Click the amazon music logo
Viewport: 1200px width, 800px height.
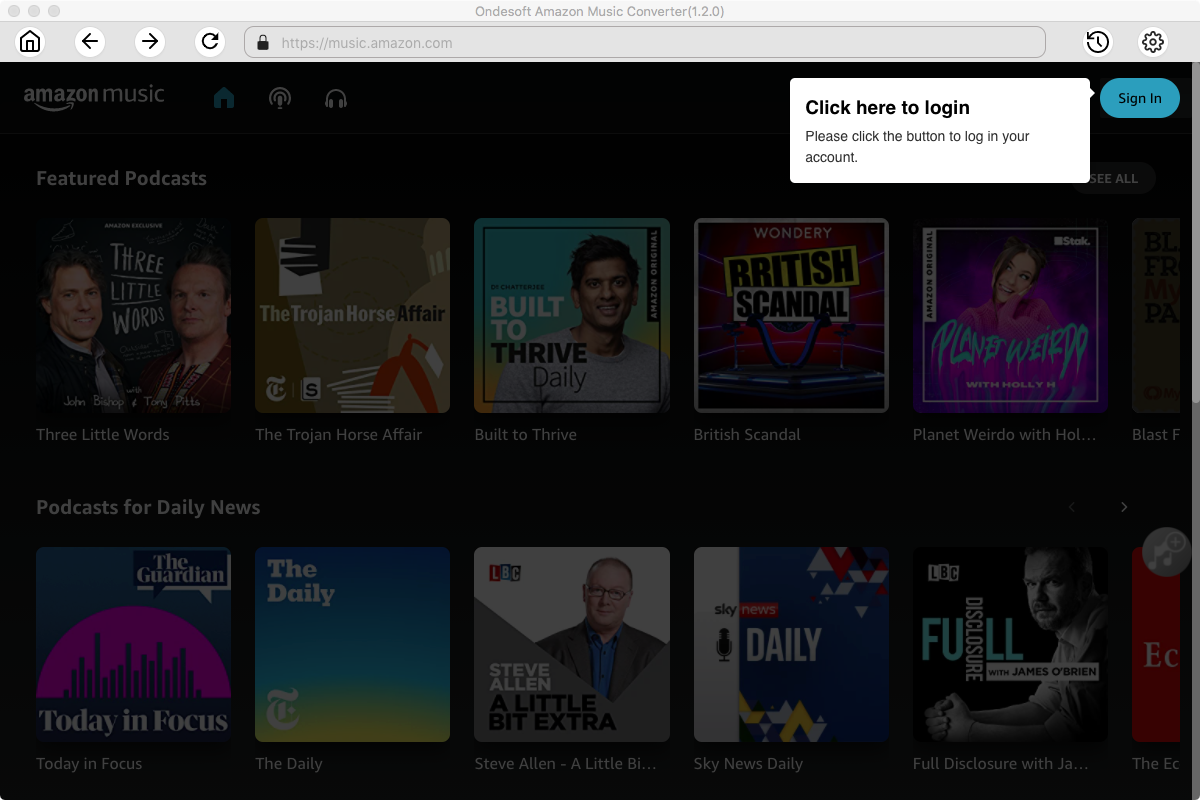point(94,96)
